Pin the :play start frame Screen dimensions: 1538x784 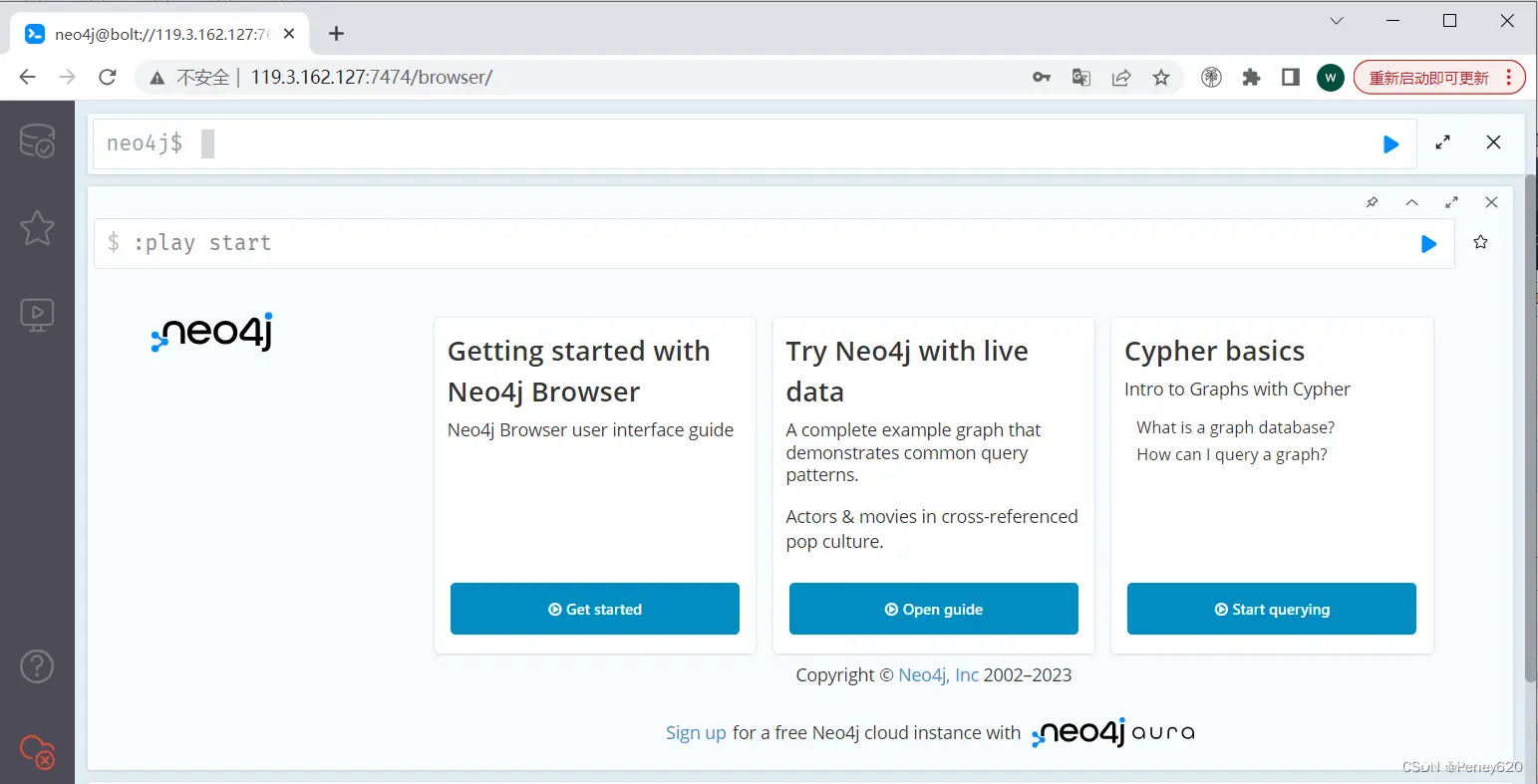point(1372,202)
